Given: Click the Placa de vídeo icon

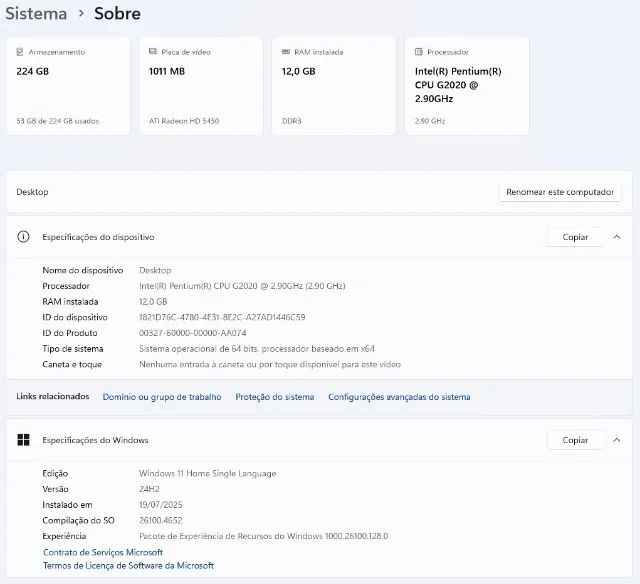Looking at the screenshot, I should (x=153, y=52).
